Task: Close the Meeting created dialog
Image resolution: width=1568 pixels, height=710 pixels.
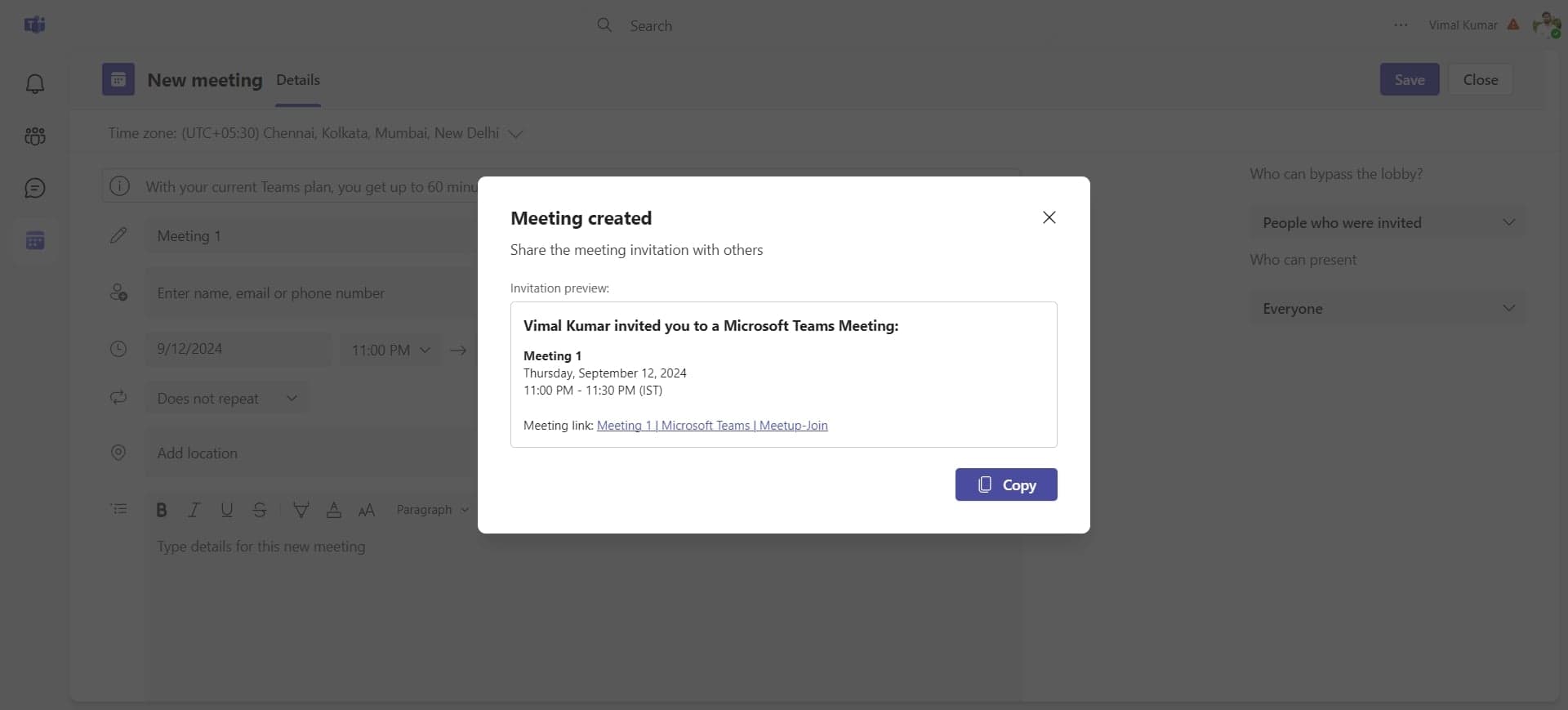Action: coord(1049,217)
